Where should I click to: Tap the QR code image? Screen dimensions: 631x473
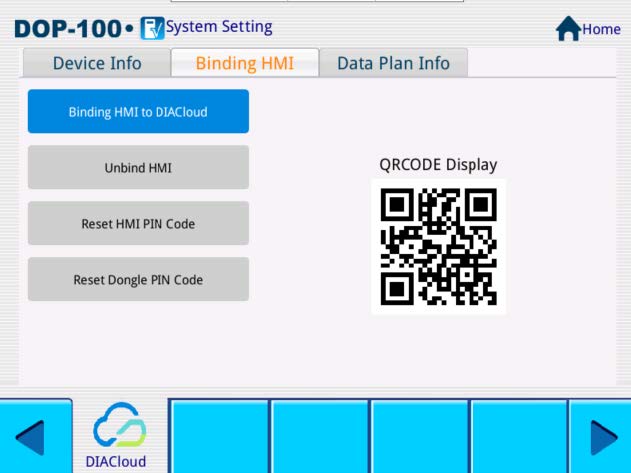click(439, 246)
